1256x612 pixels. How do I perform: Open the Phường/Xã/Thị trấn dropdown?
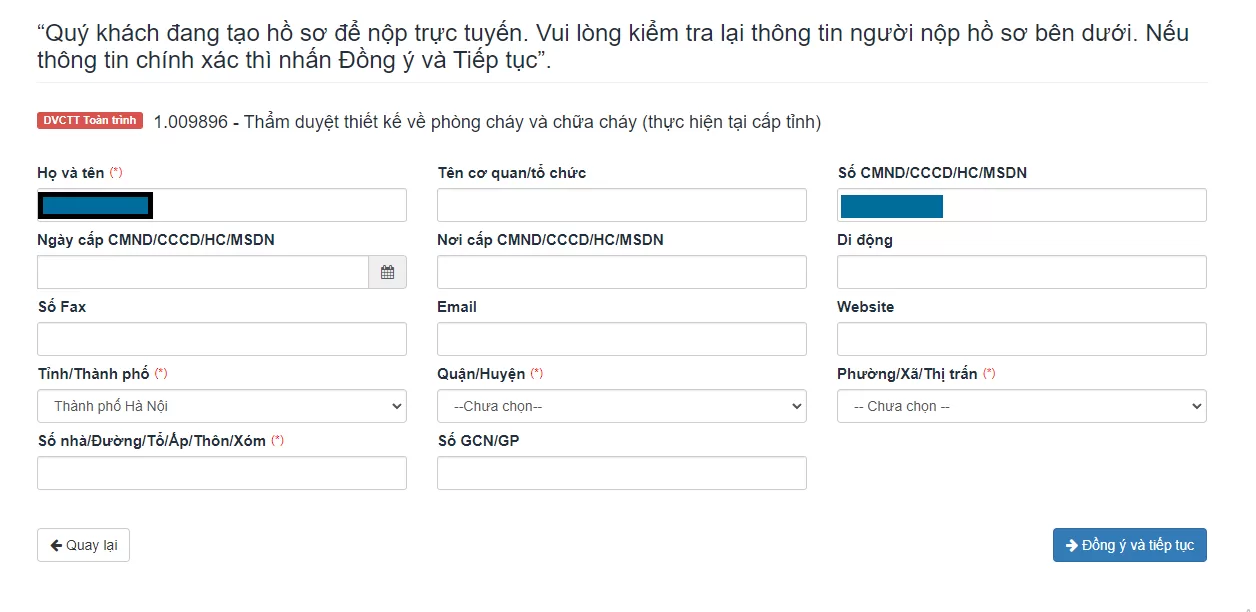1022,406
